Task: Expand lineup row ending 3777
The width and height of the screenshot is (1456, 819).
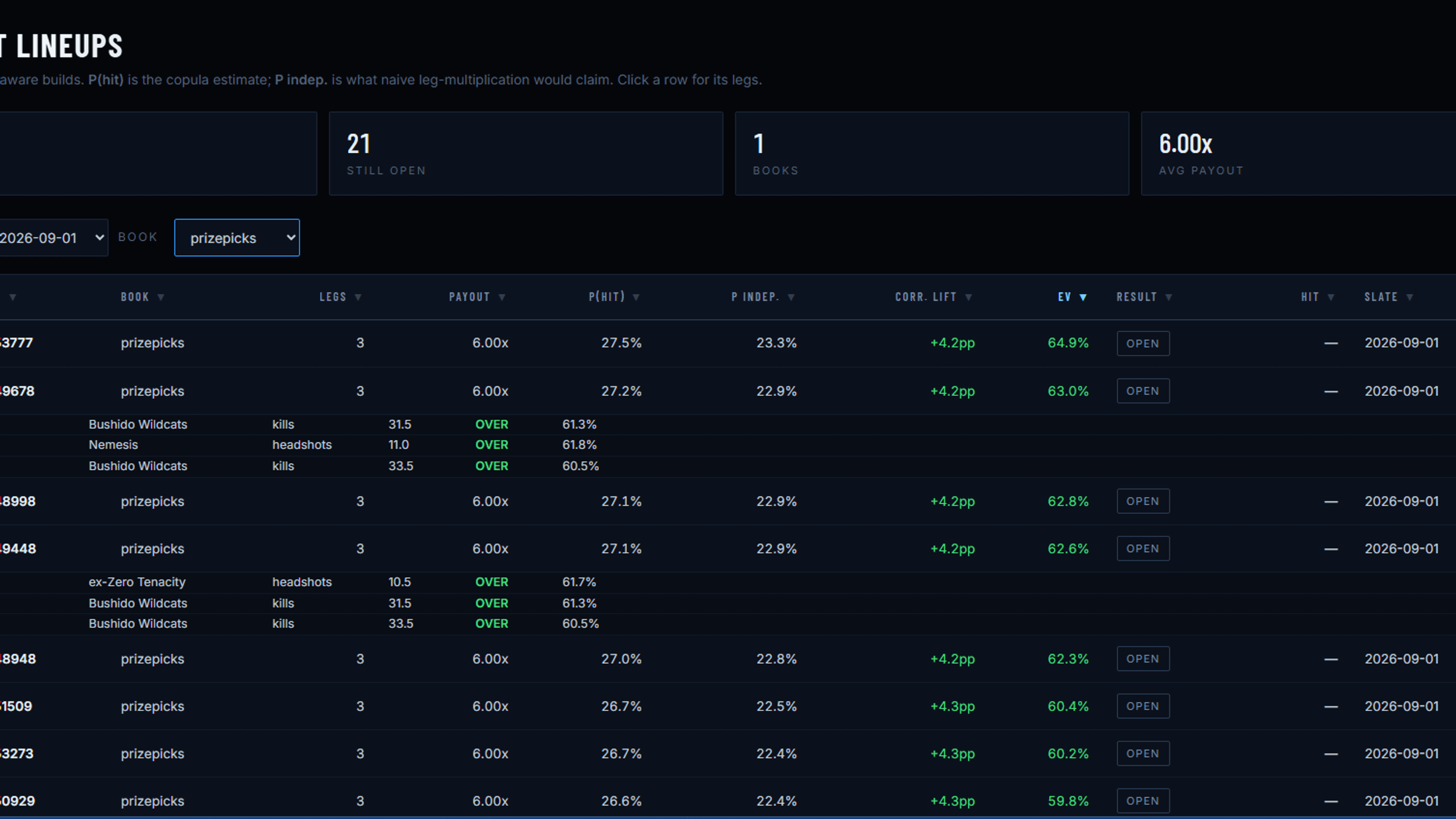Action: [728, 343]
